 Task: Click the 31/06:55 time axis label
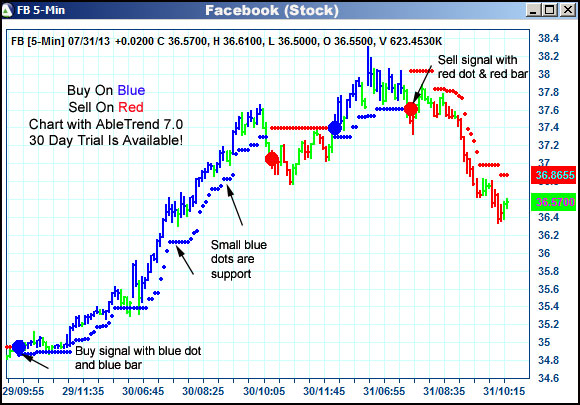(x=384, y=391)
